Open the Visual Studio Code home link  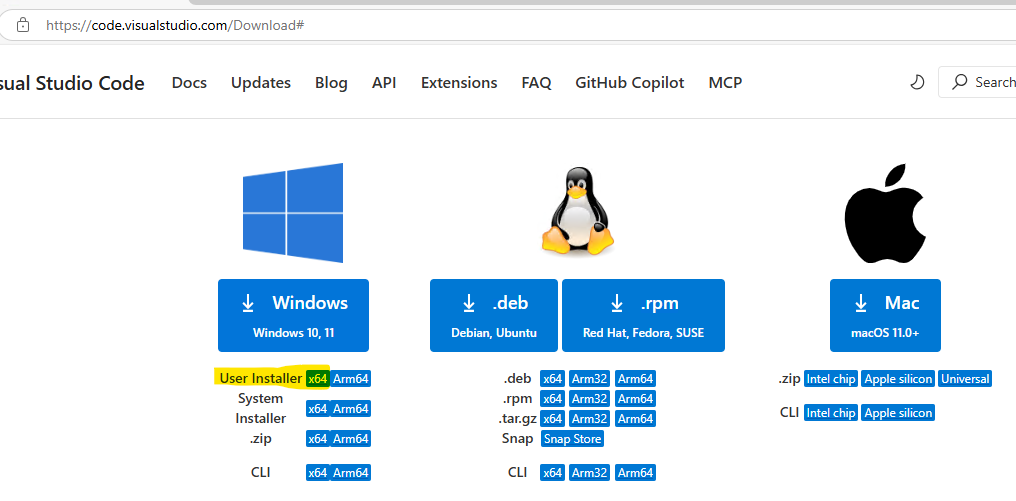[x=72, y=83]
